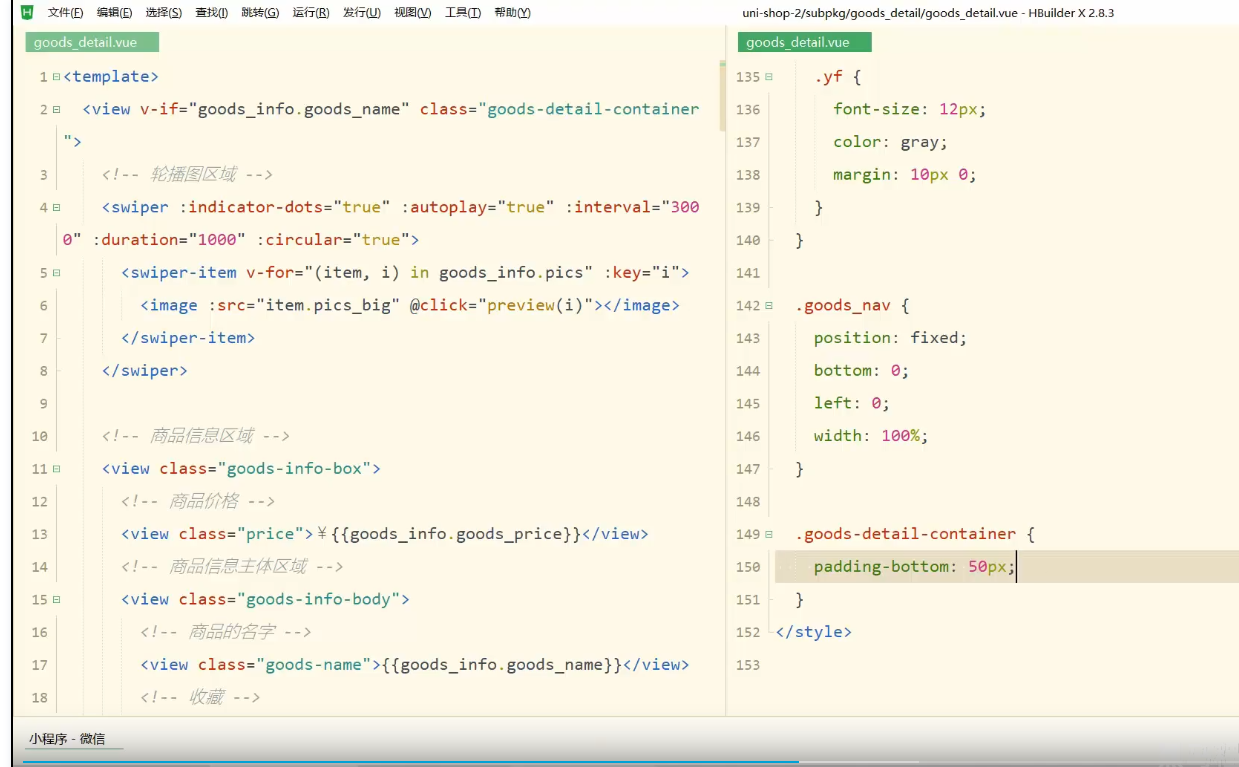This screenshot has height=767, width=1239.
Task: Click color: gray declaration
Action: point(890,142)
